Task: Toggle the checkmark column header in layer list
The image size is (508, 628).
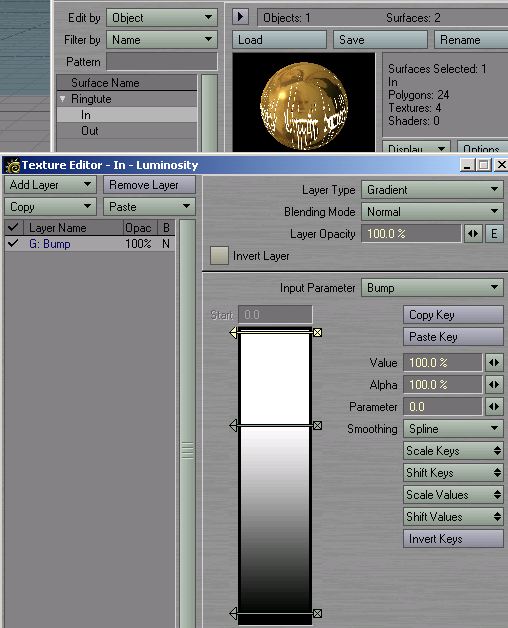Action: [13, 227]
